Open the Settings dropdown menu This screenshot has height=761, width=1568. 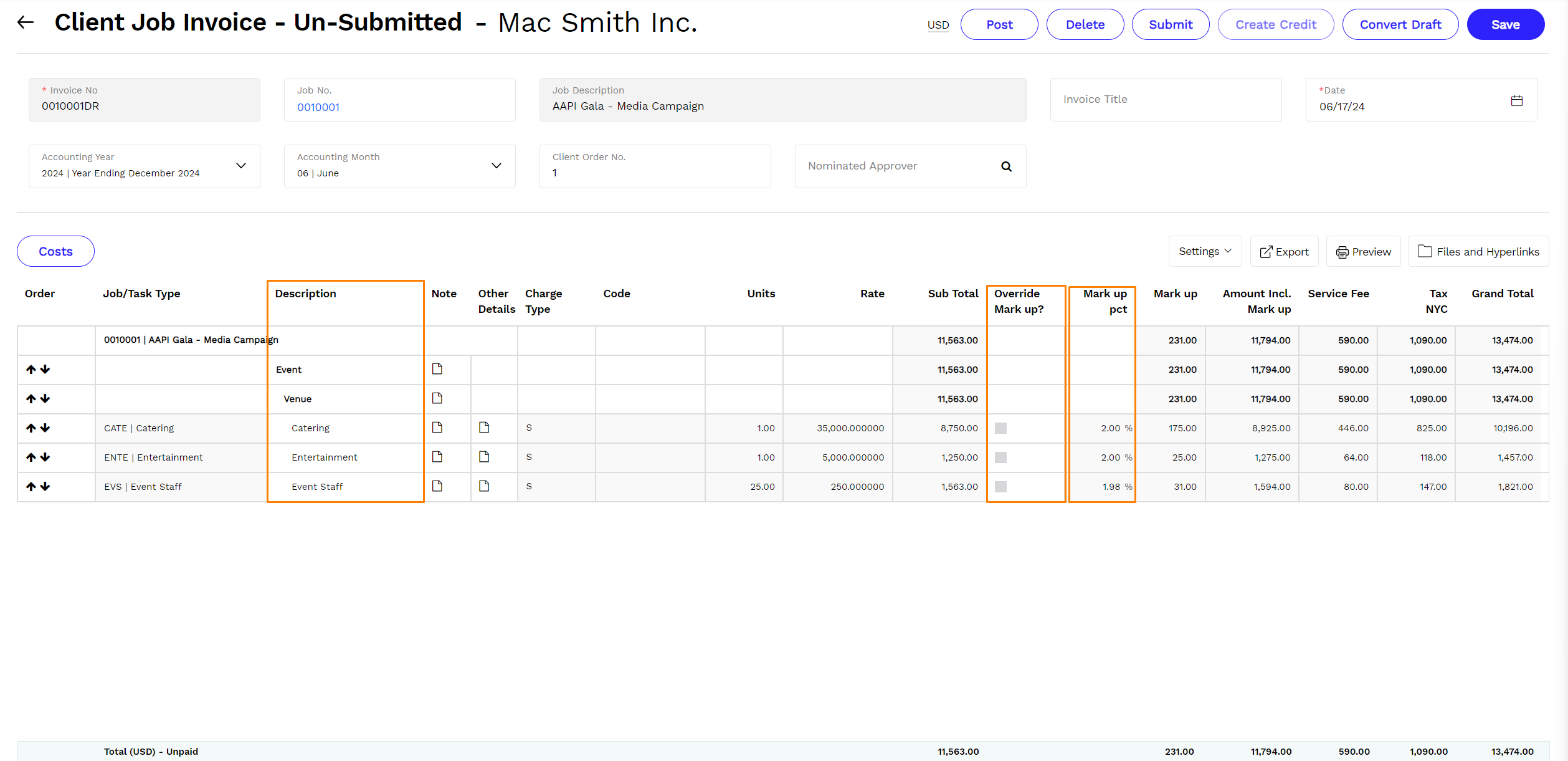[1205, 251]
